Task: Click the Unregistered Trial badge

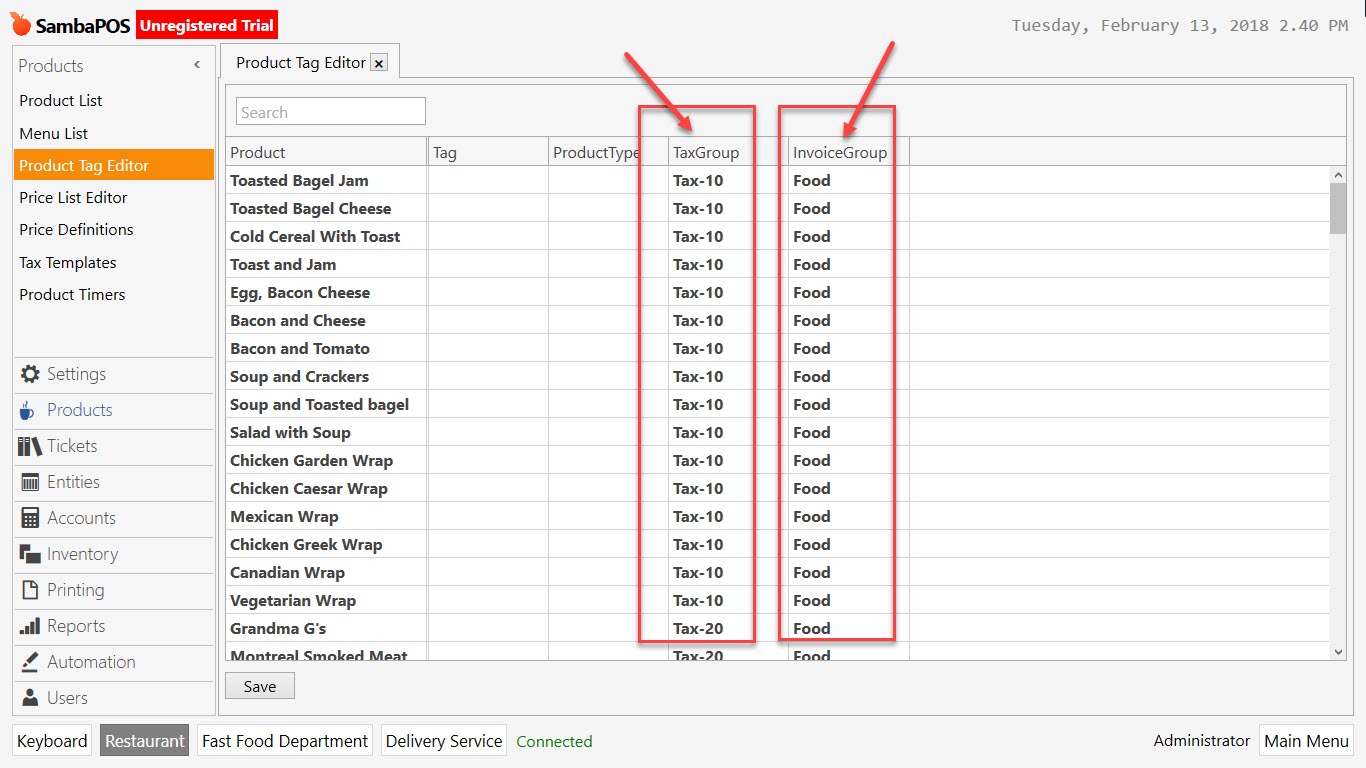Action: coord(206,26)
